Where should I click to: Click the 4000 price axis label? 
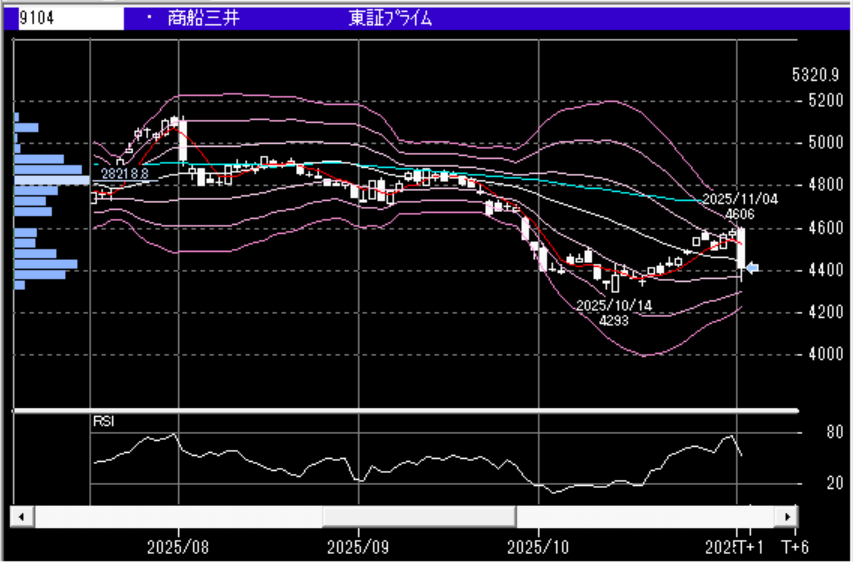(x=826, y=354)
